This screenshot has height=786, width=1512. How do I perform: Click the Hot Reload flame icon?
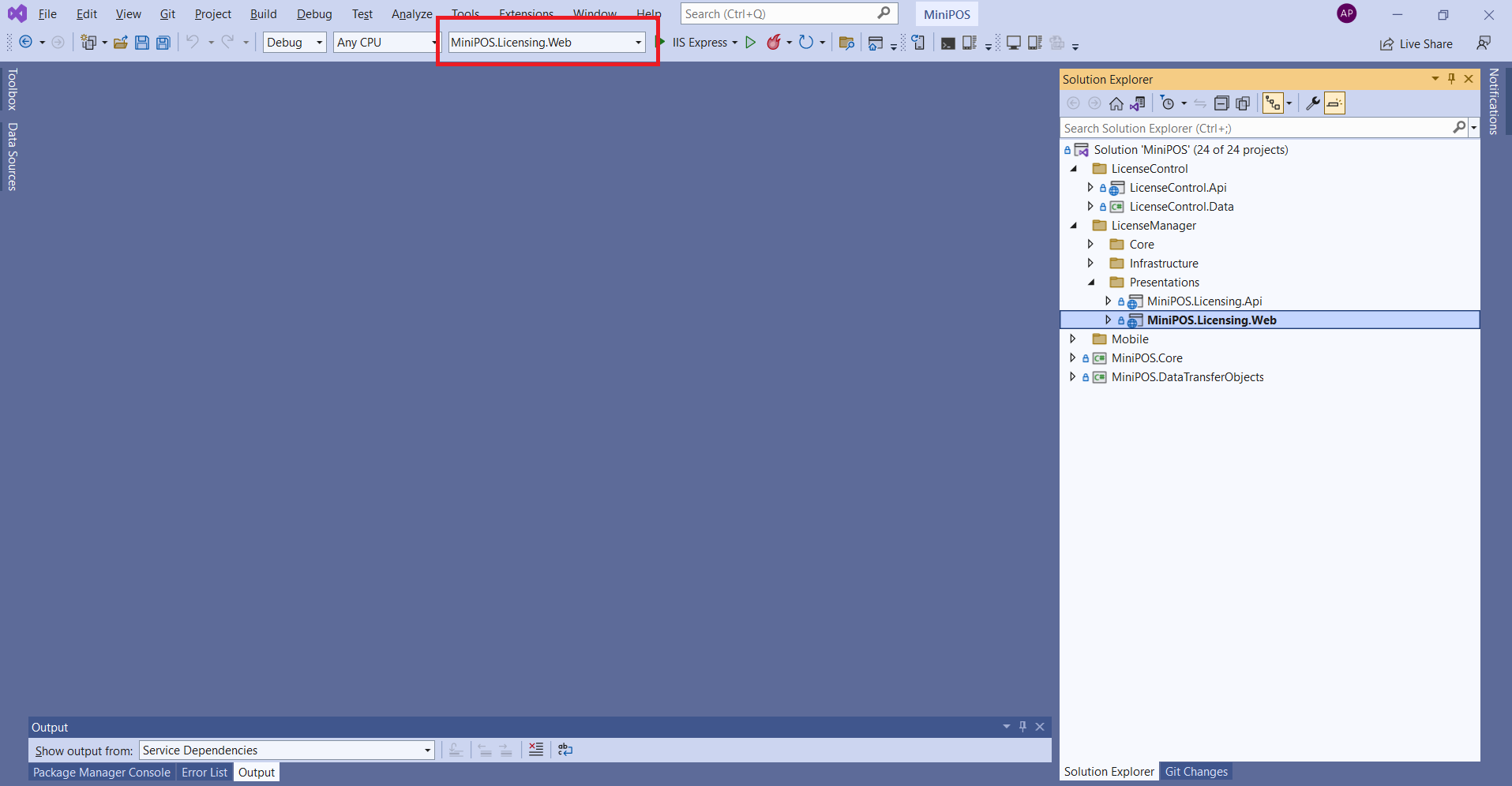(774, 42)
